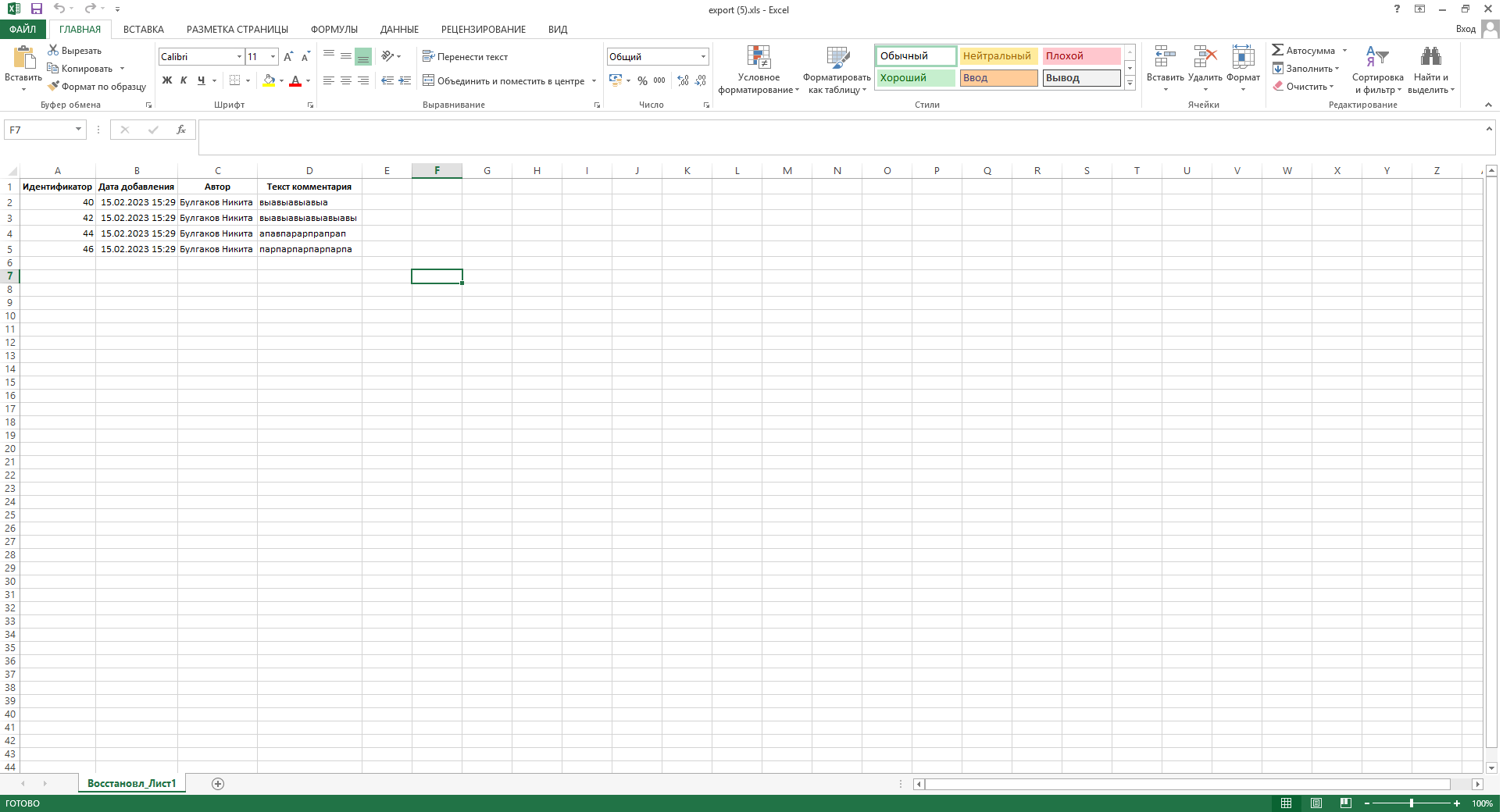The height and width of the screenshot is (812, 1503).
Task: Click the Save floppy disk icon
Action: pos(36,9)
